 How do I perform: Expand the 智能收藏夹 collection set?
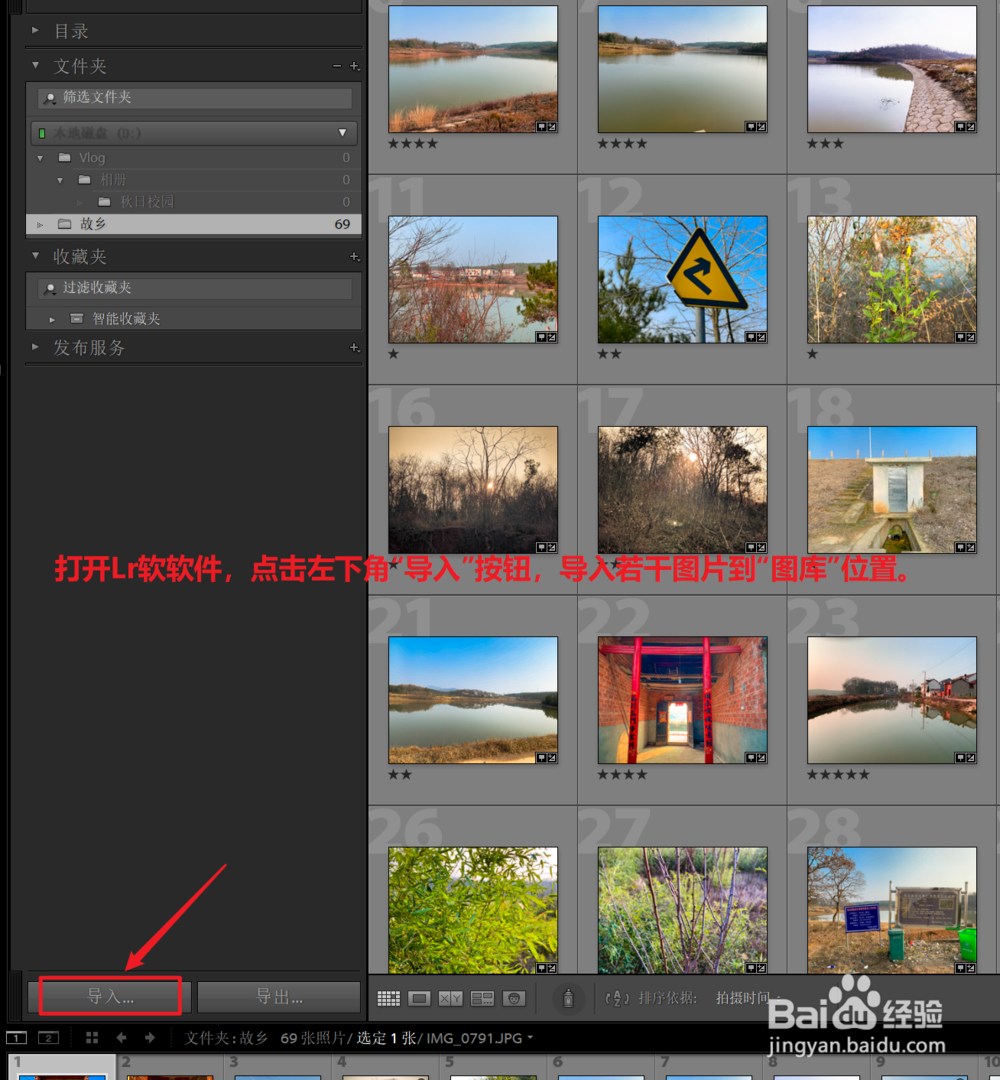[52, 320]
